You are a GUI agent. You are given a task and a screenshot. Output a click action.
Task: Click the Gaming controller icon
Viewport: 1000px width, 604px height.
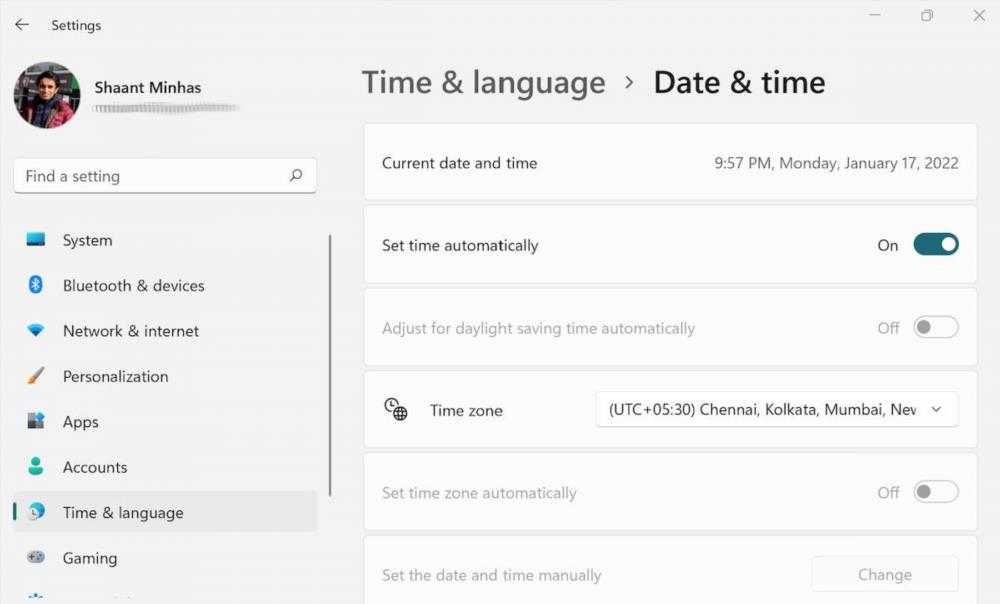pos(36,558)
